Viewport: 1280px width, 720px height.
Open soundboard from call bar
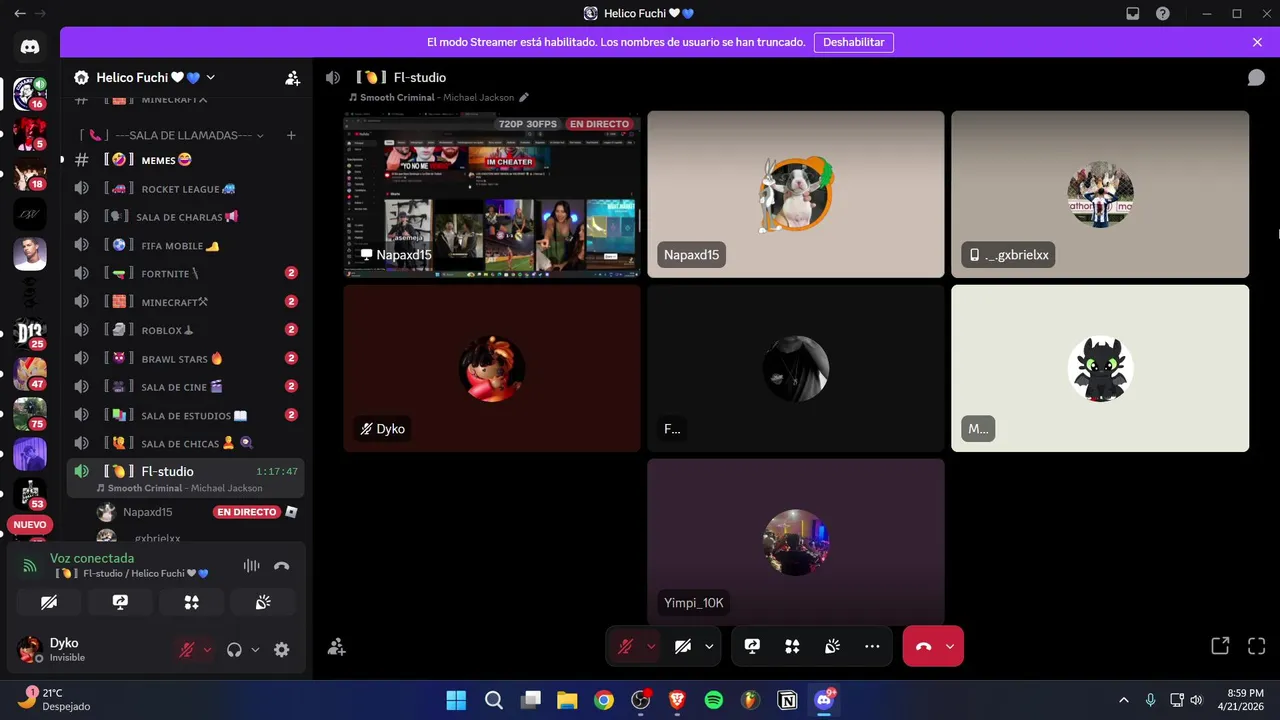[832, 647]
